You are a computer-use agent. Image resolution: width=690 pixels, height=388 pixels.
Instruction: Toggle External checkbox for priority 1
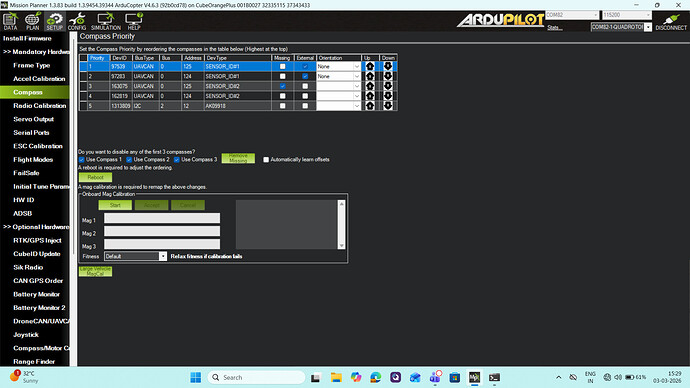[x=305, y=66]
